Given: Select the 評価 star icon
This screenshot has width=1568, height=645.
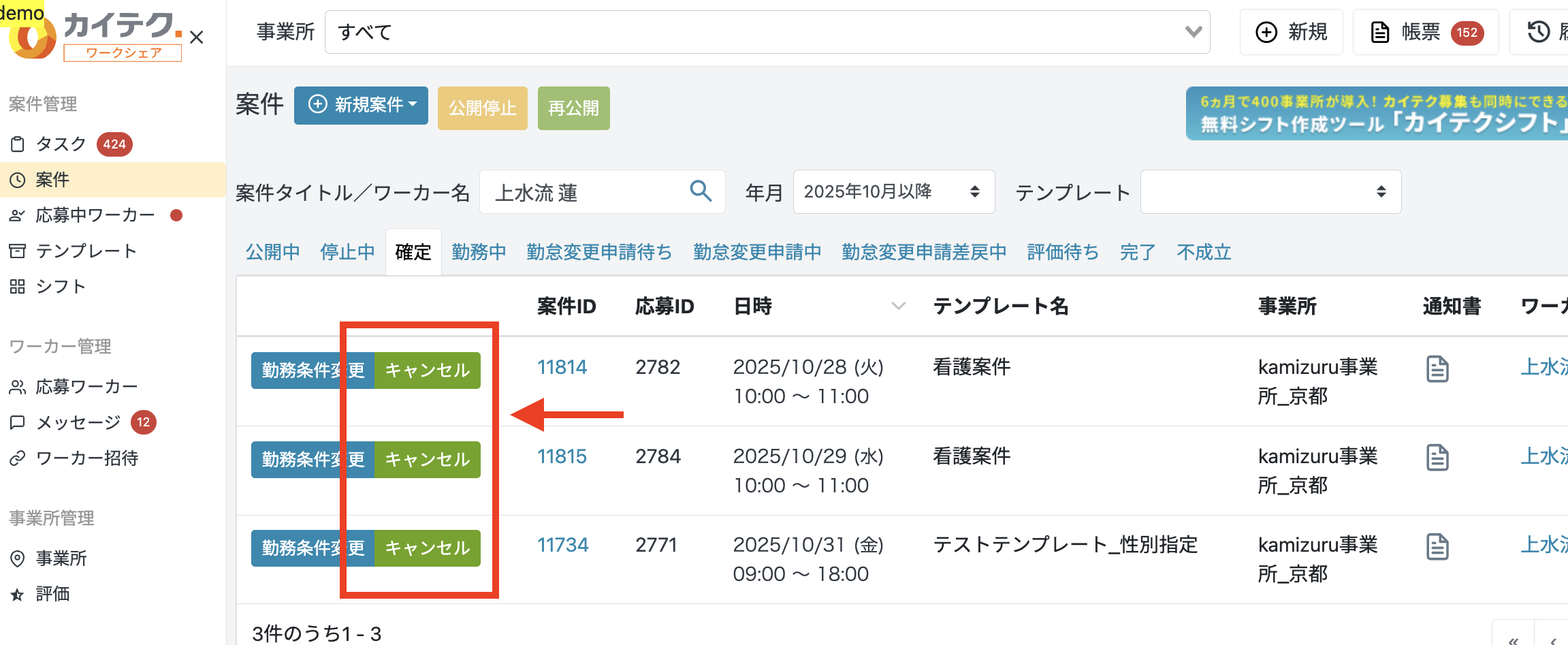Looking at the screenshot, I should pyautogui.click(x=18, y=594).
